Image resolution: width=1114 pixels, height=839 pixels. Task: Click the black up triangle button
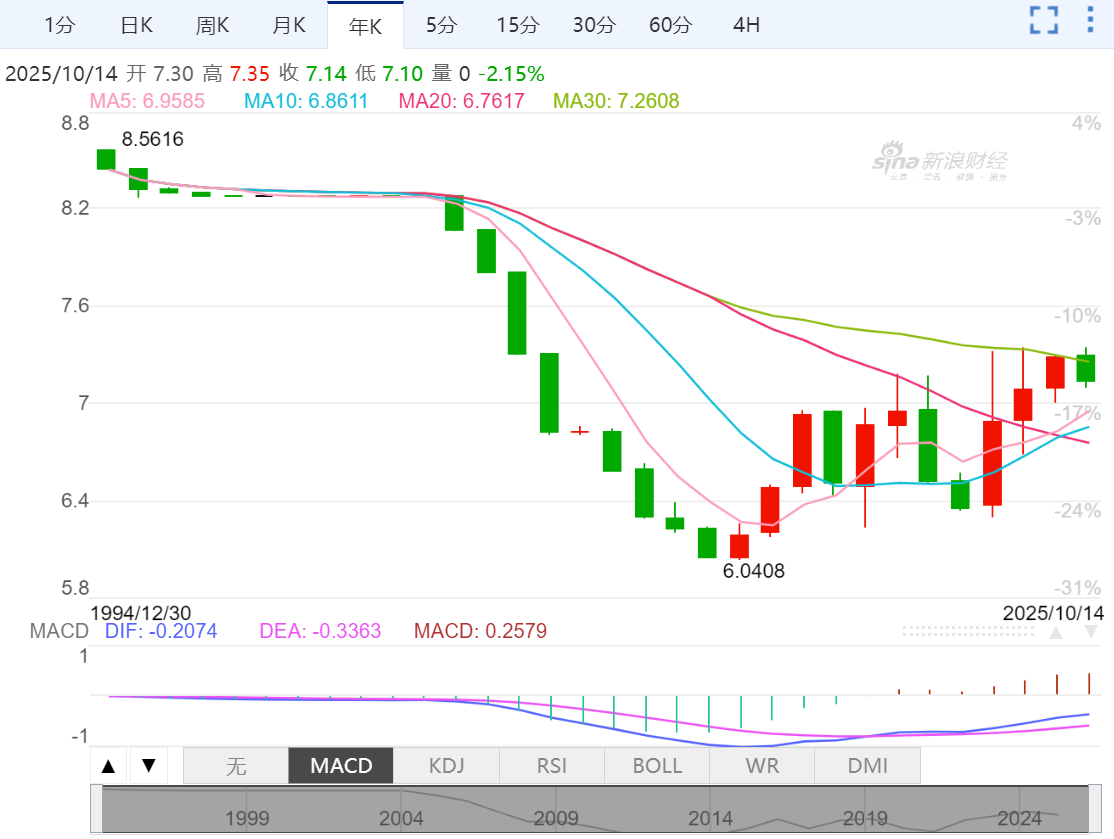coord(109,767)
